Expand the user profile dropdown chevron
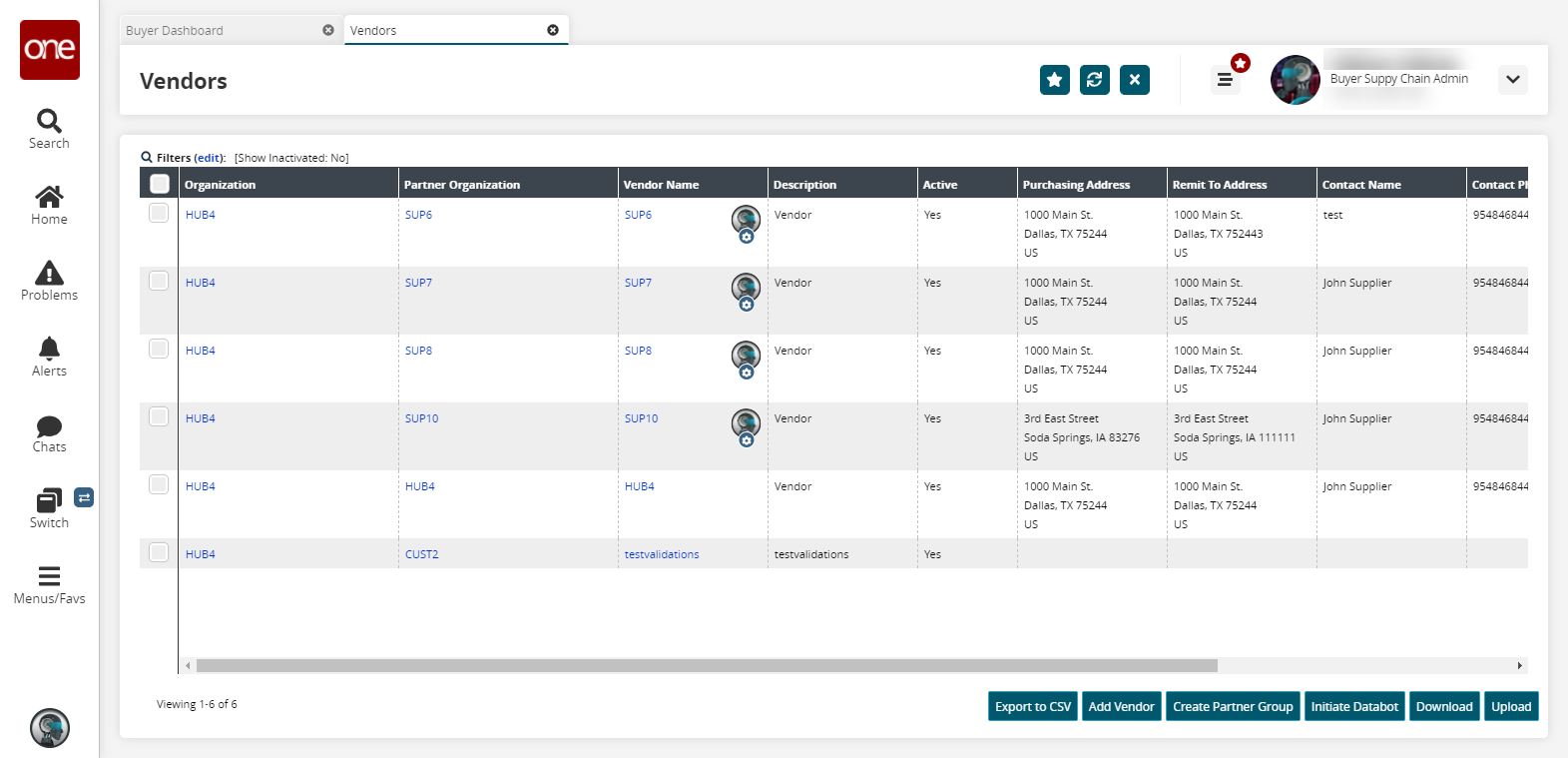This screenshot has width=1568, height=758. click(x=1512, y=80)
